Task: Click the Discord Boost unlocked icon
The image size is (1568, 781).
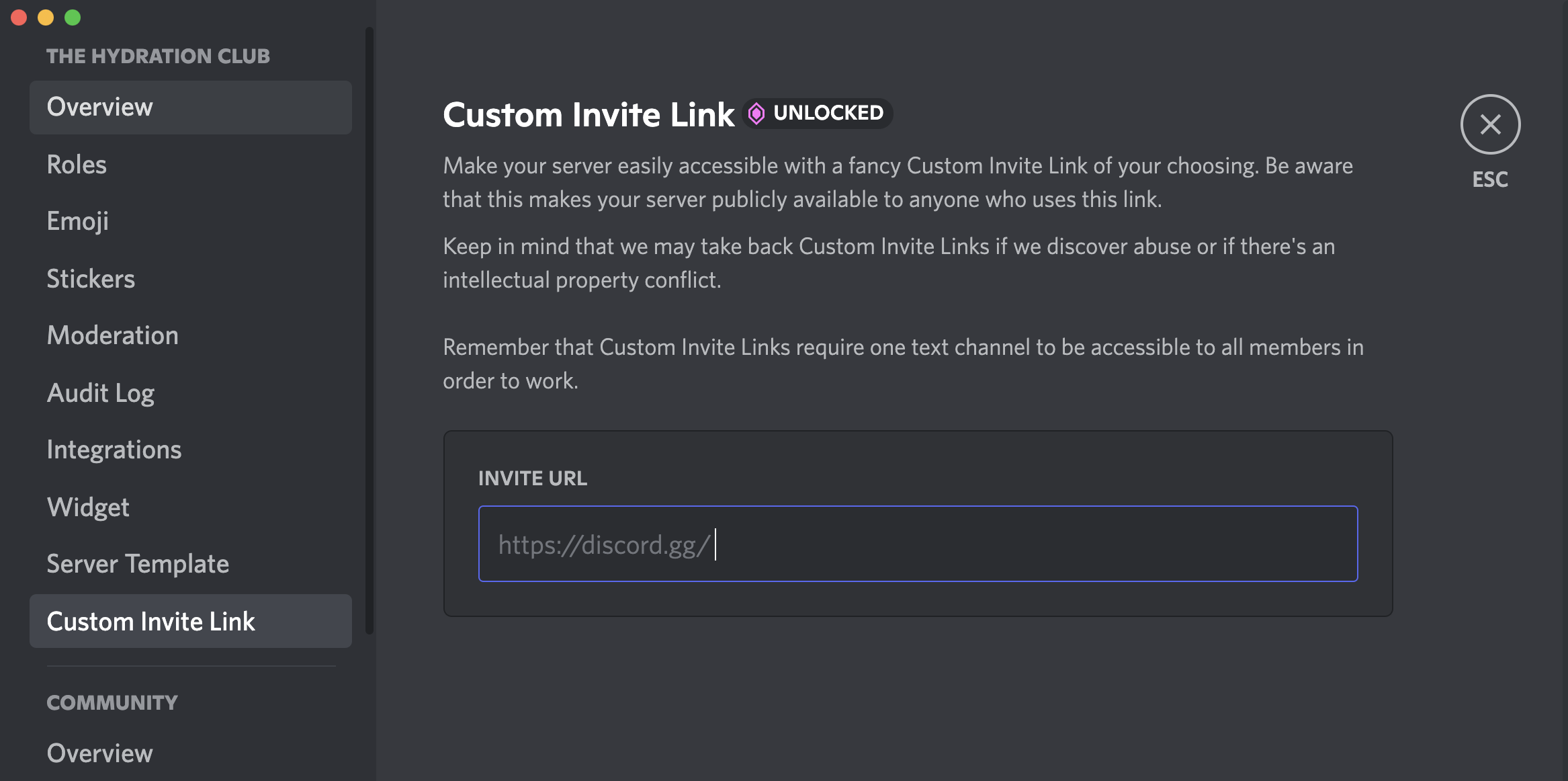Action: point(757,112)
